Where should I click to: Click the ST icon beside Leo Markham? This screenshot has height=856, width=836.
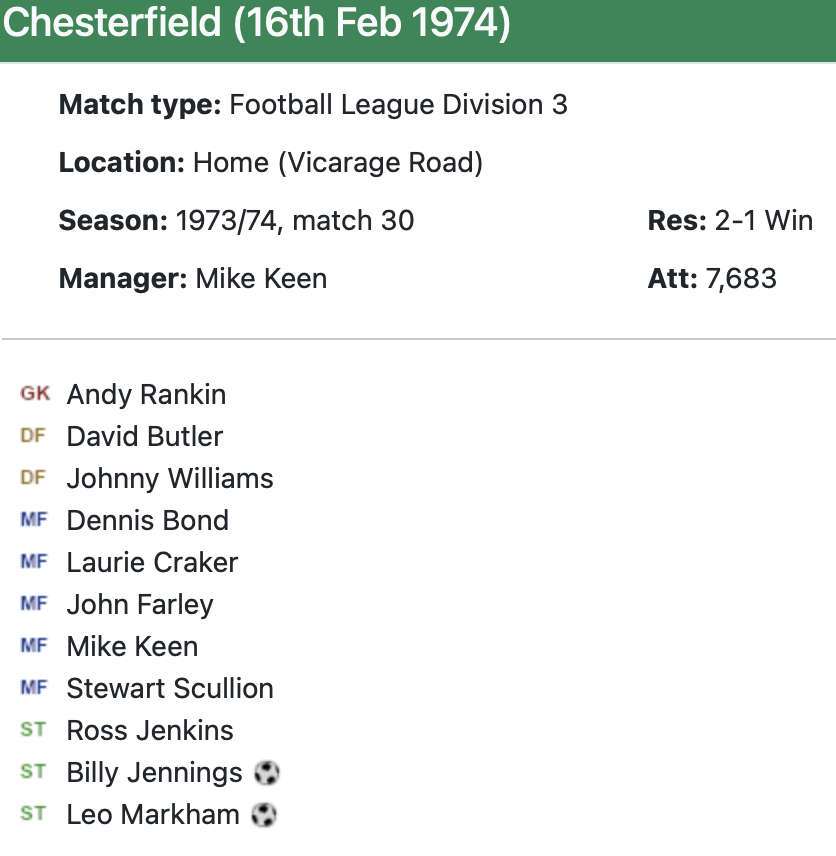[33, 814]
